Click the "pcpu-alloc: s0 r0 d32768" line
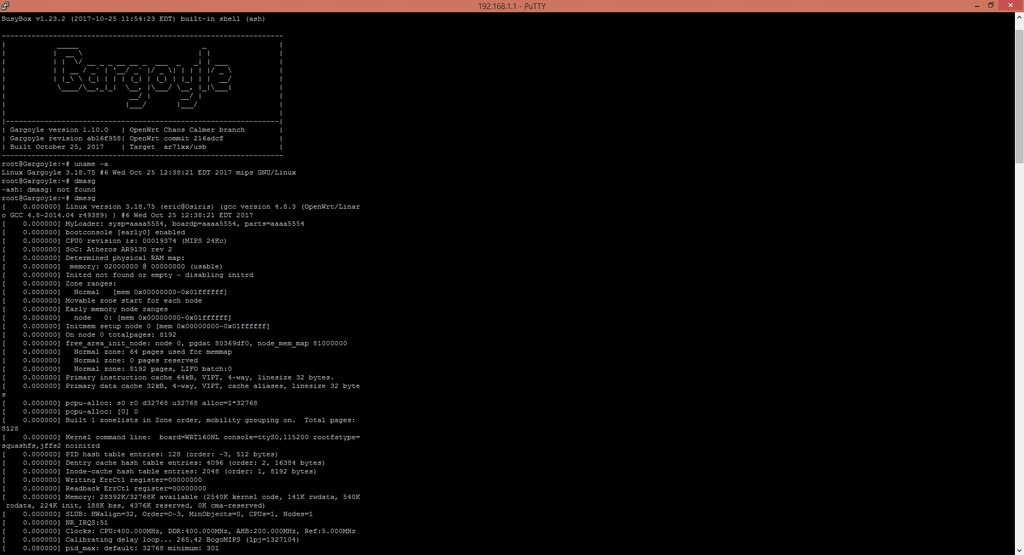Image resolution: width=1024 pixels, height=555 pixels. [x=129, y=403]
